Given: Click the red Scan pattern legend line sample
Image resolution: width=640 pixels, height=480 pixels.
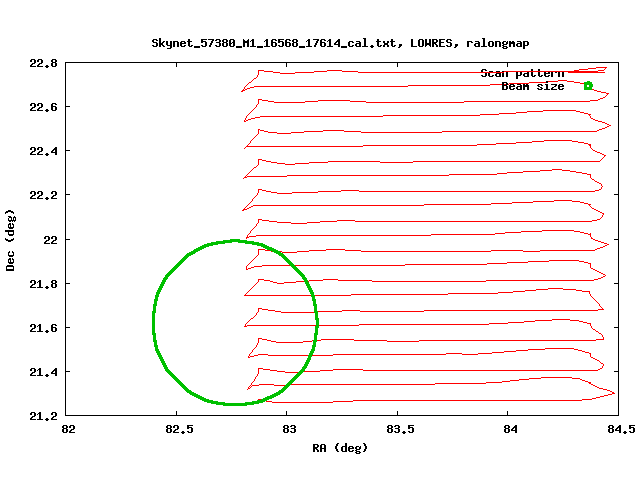Looking at the screenshot, I should coord(588,73).
